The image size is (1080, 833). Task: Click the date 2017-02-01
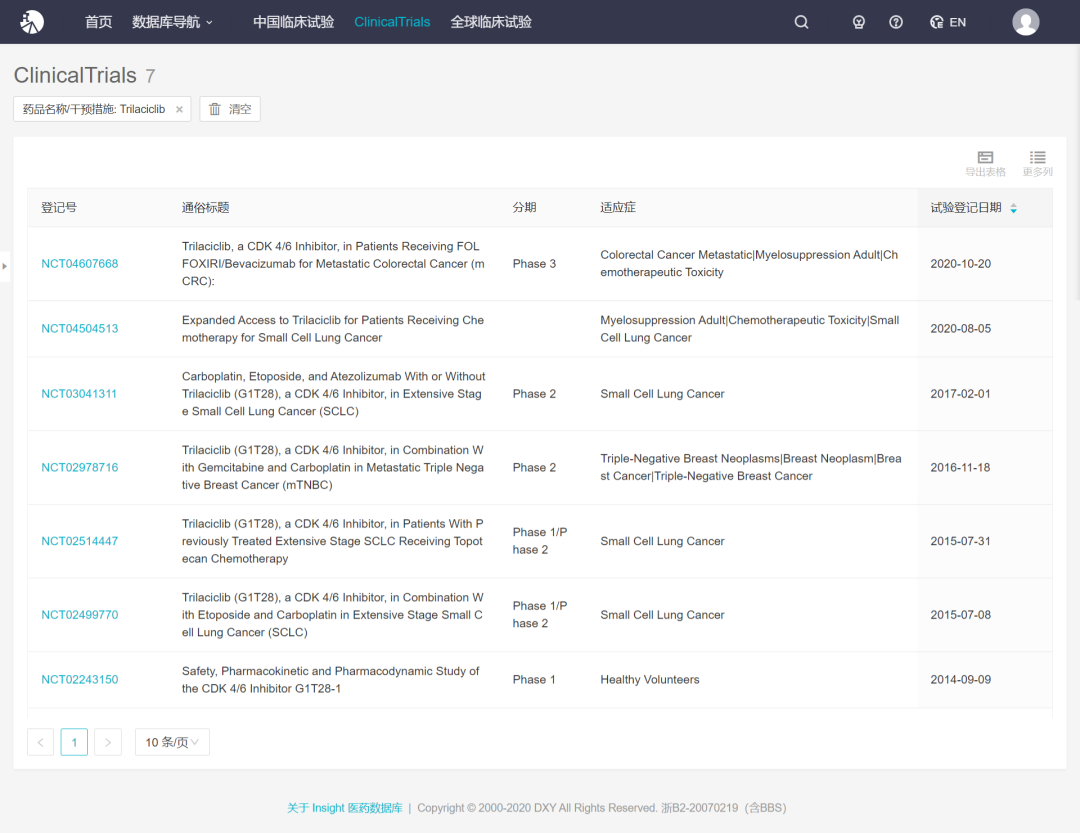click(960, 394)
